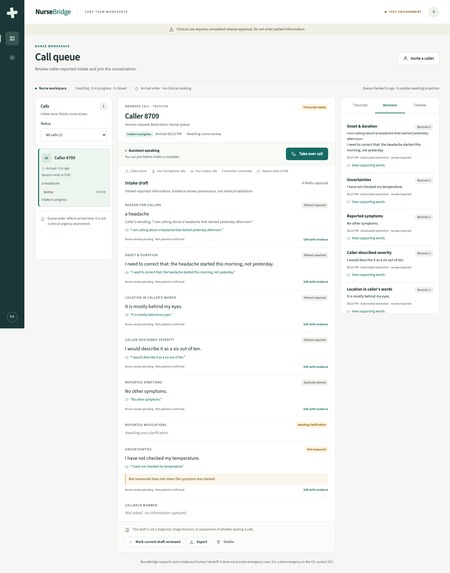Click Edit with evidence for Caller described severity
Image resolution: width=450 pixels, height=573 pixels.
[315, 367]
